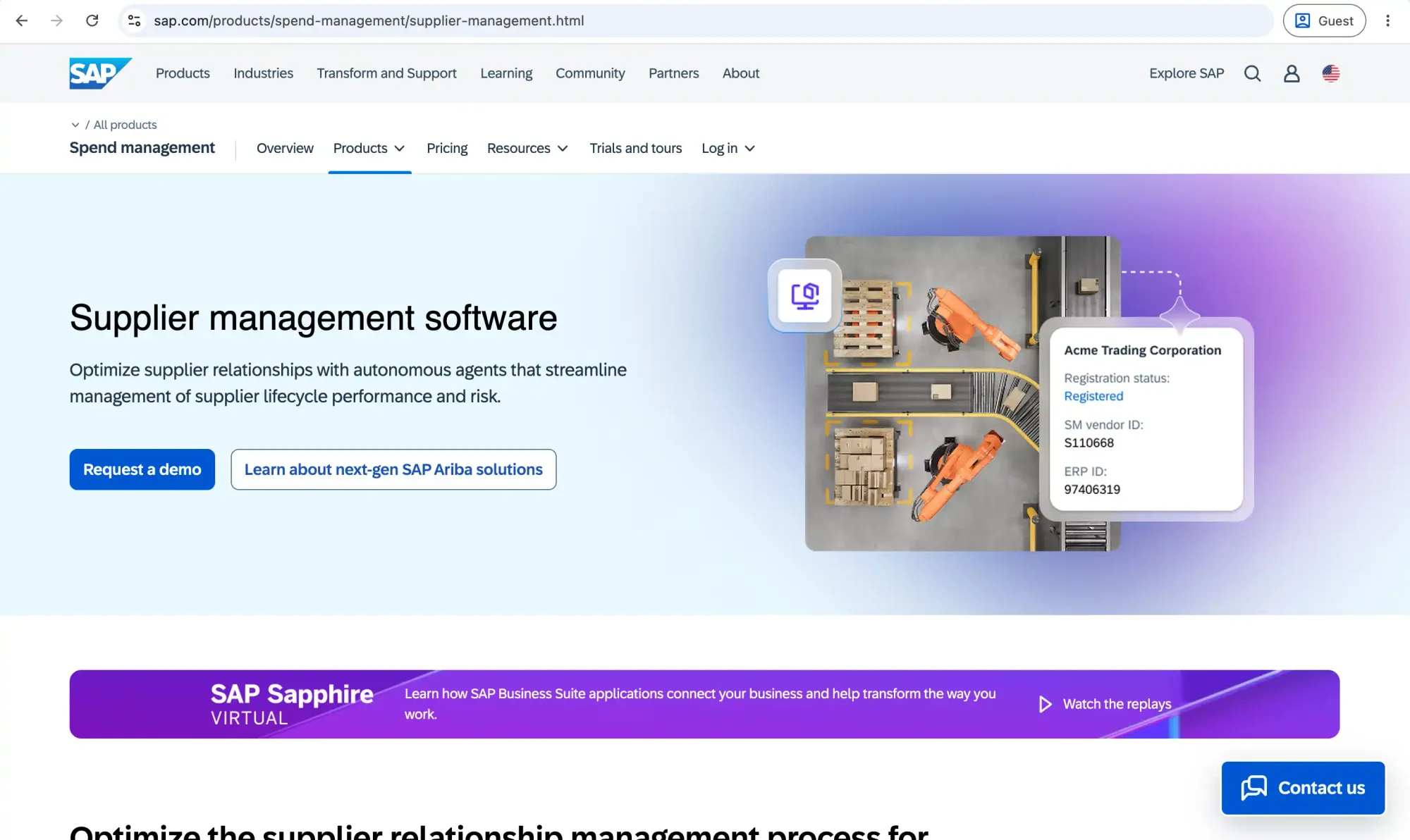Open the search magnifier icon
1410x840 pixels.
(1252, 73)
